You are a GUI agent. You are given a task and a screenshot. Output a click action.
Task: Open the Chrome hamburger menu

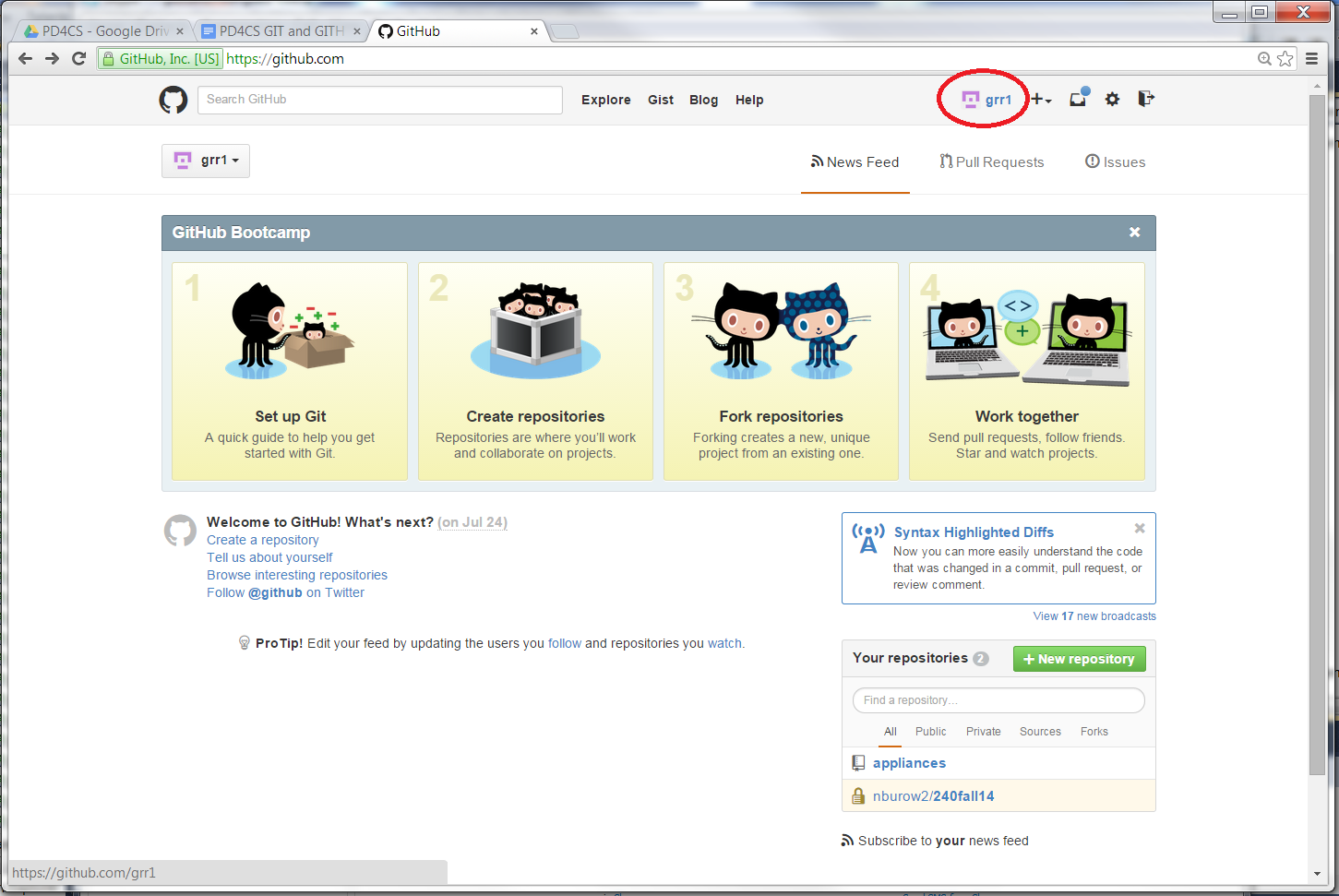point(1312,58)
